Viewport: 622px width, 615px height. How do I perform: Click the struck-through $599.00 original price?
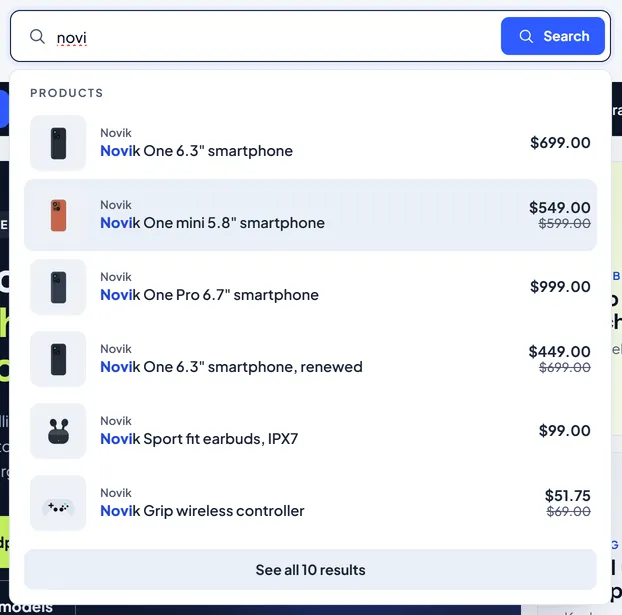(564, 223)
